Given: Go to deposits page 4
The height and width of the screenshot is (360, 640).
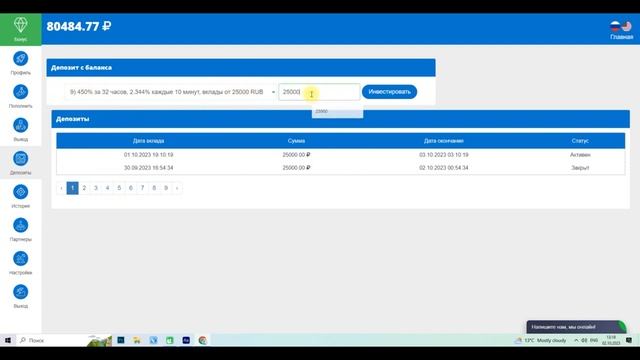Looking at the screenshot, I should [107, 188].
